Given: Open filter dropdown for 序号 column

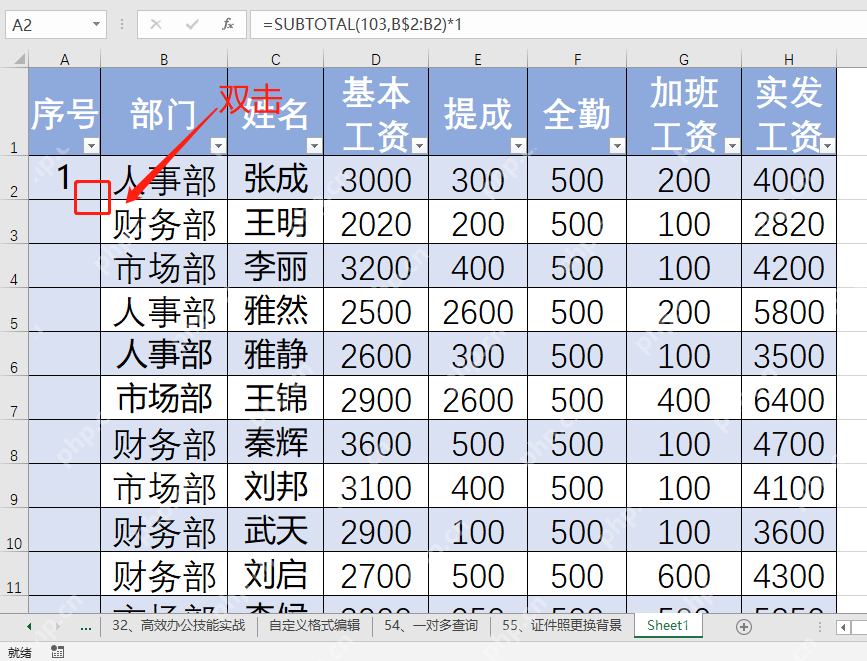Looking at the screenshot, I should [91, 146].
